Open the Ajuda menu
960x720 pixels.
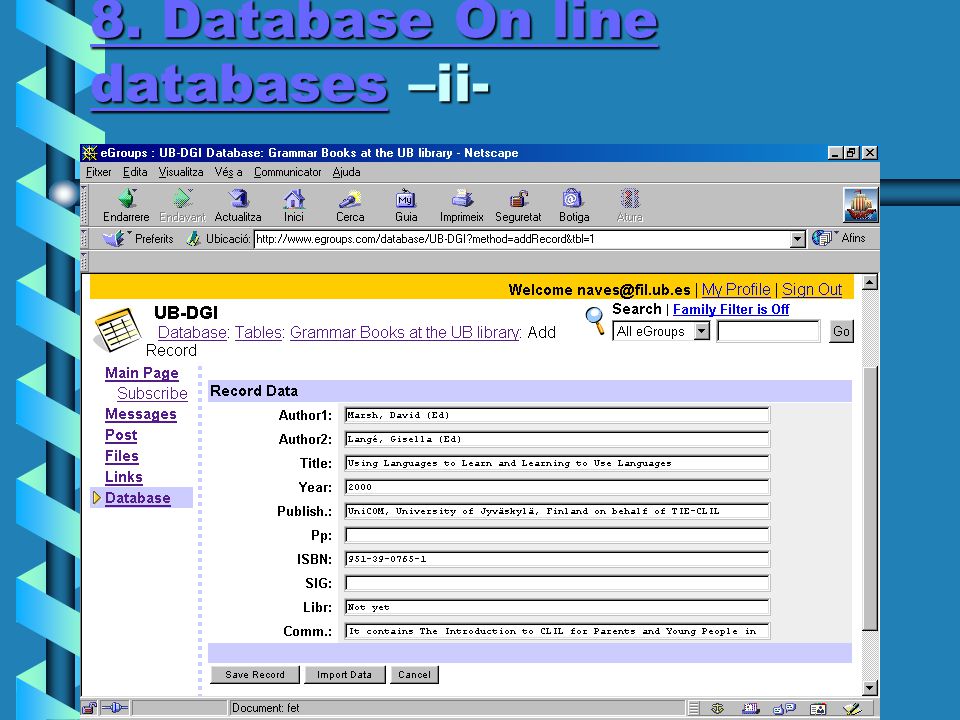pos(347,172)
